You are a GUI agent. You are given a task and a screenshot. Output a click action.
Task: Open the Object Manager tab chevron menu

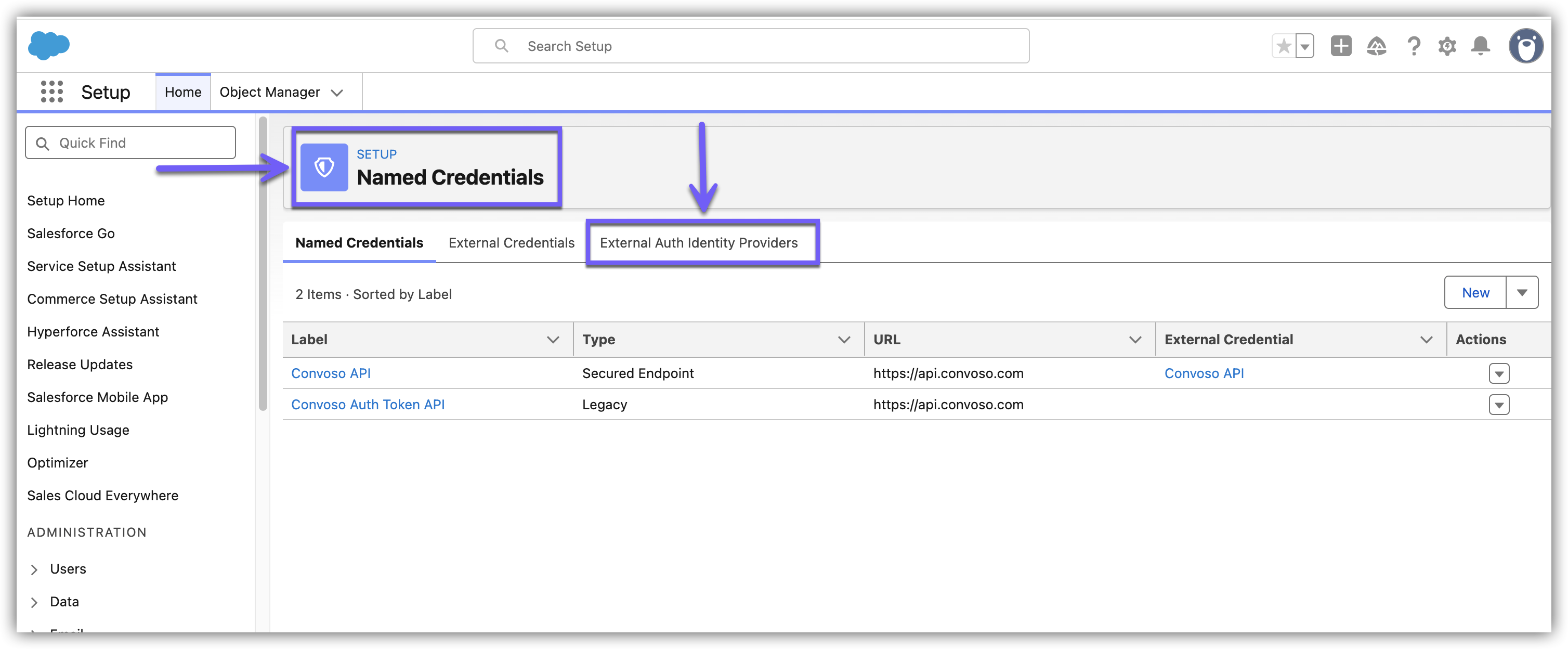(x=336, y=93)
